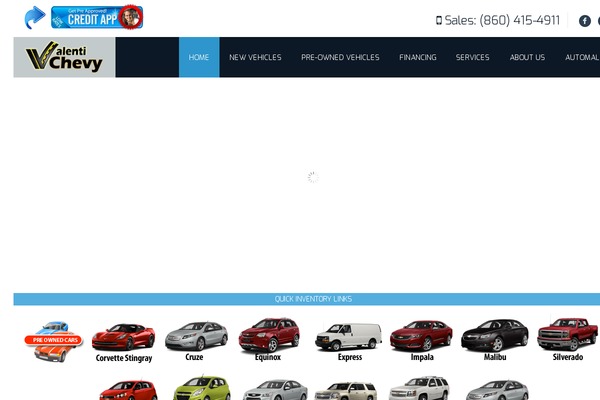This screenshot has height=400, width=600.
Task: Select the Home menu tab
Action: [199, 57]
